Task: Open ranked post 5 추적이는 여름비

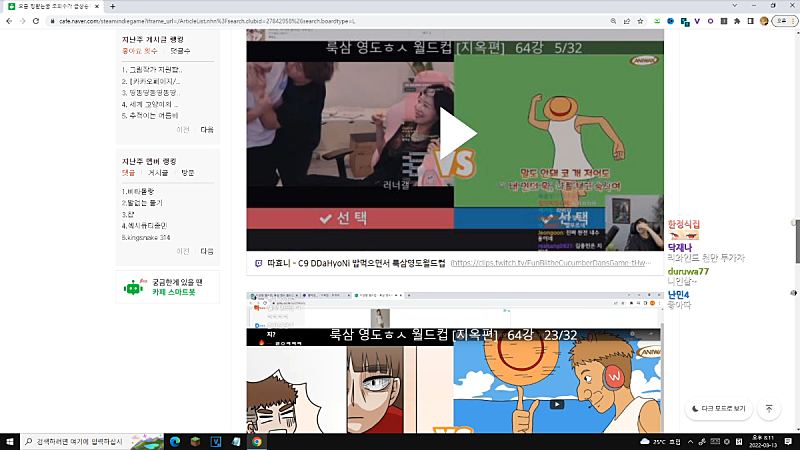Action: [x=150, y=116]
